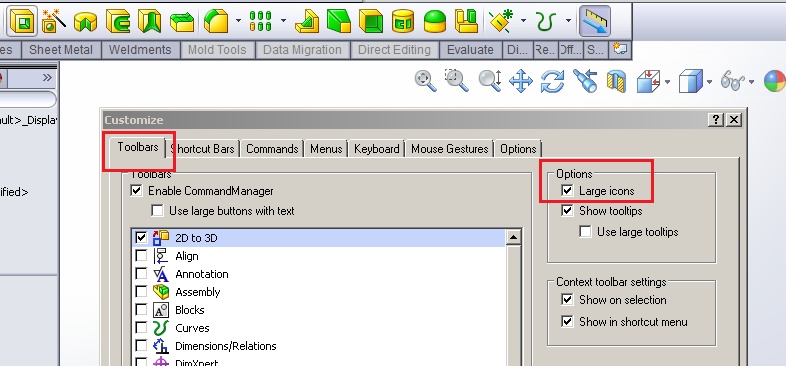Click the Hide/Show Items glasses icon

pyautogui.click(x=732, y=81)
